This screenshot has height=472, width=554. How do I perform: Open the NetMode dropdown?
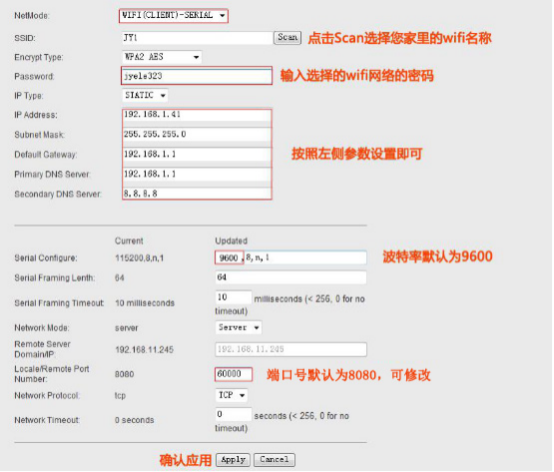(x=173, y=16)
